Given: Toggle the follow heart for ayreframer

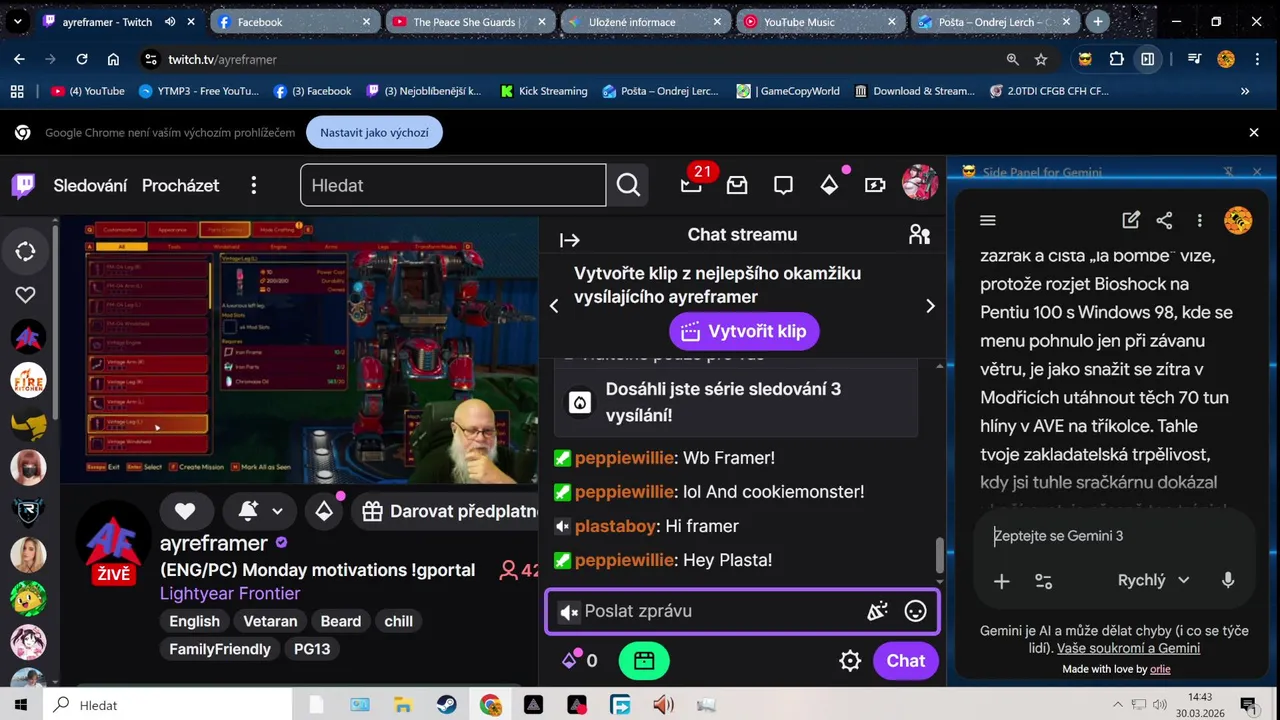Looking at the screenshot, I should coord(185,511).
